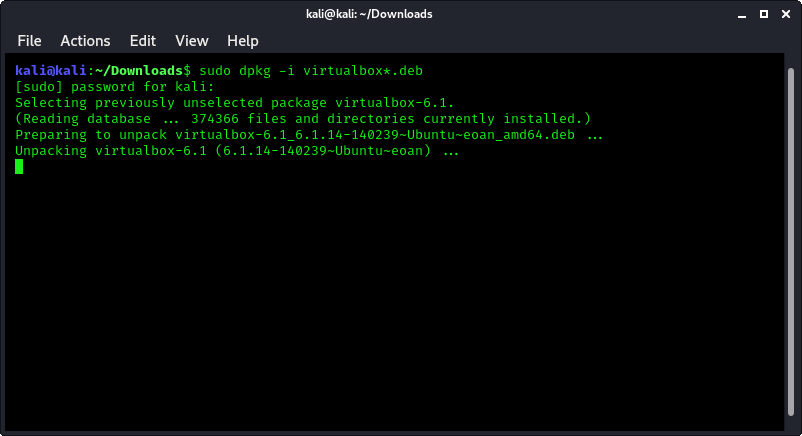Minimize the terminal window
802x436 pixels.
(x=742, y=14)
